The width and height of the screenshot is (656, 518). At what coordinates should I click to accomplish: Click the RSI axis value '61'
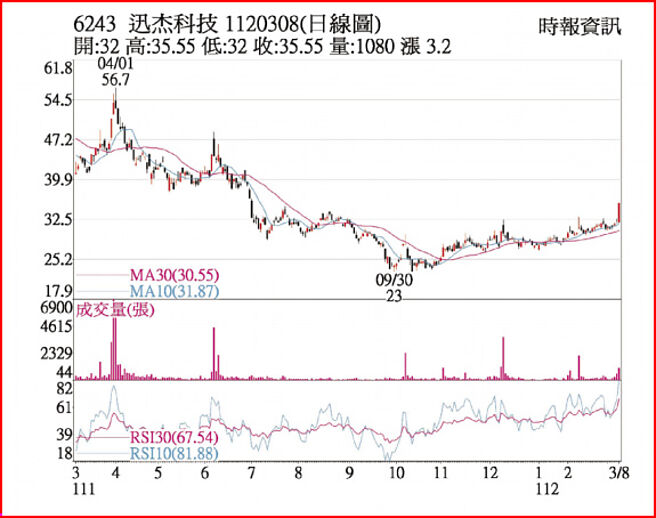tap(64, 407)
